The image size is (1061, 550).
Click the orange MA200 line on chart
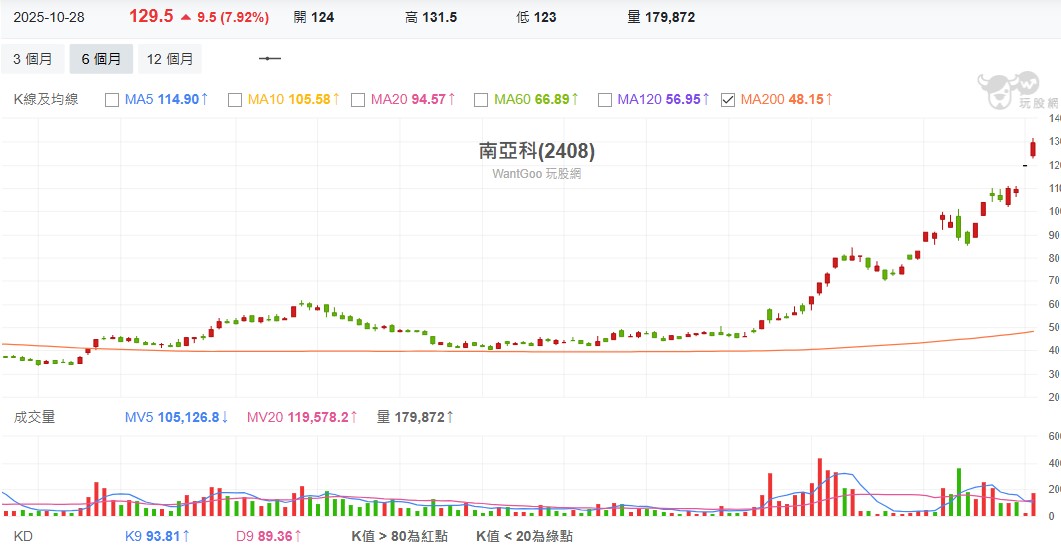(x=600, y=350)
